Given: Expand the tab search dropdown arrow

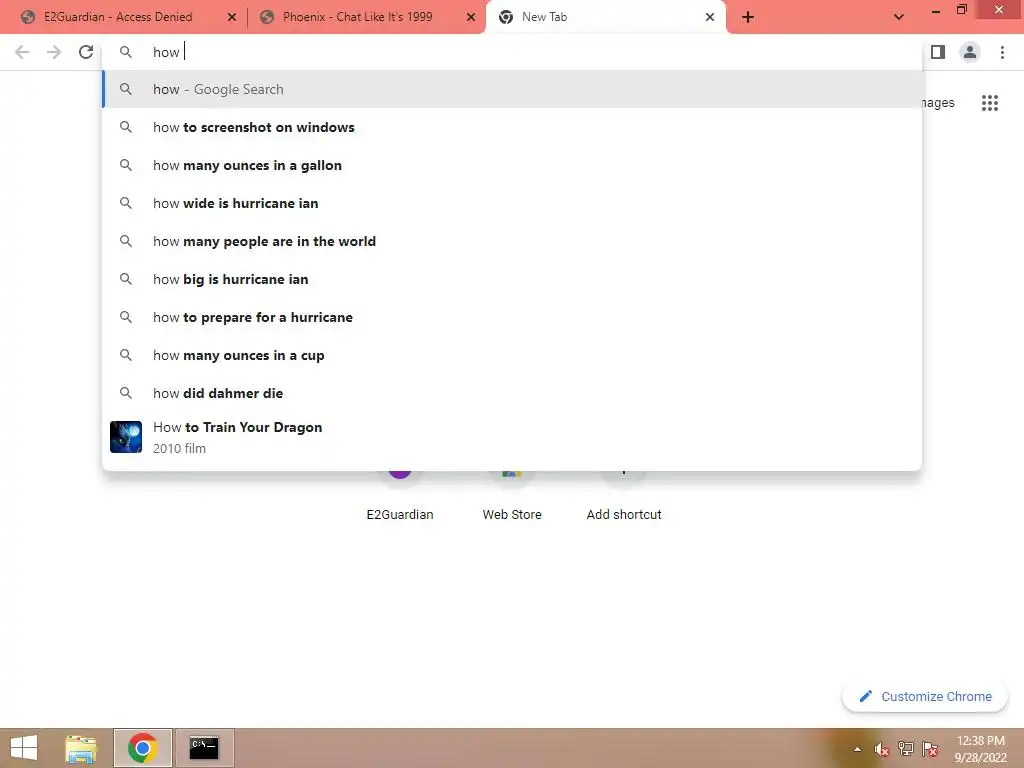Looking at the screenshot, I should [899, 17].
